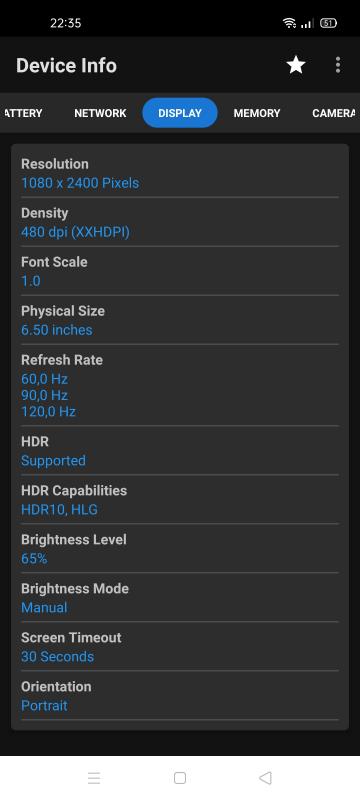Tap the HDR Capabilities HDR10, HLG row

[179, 500]
